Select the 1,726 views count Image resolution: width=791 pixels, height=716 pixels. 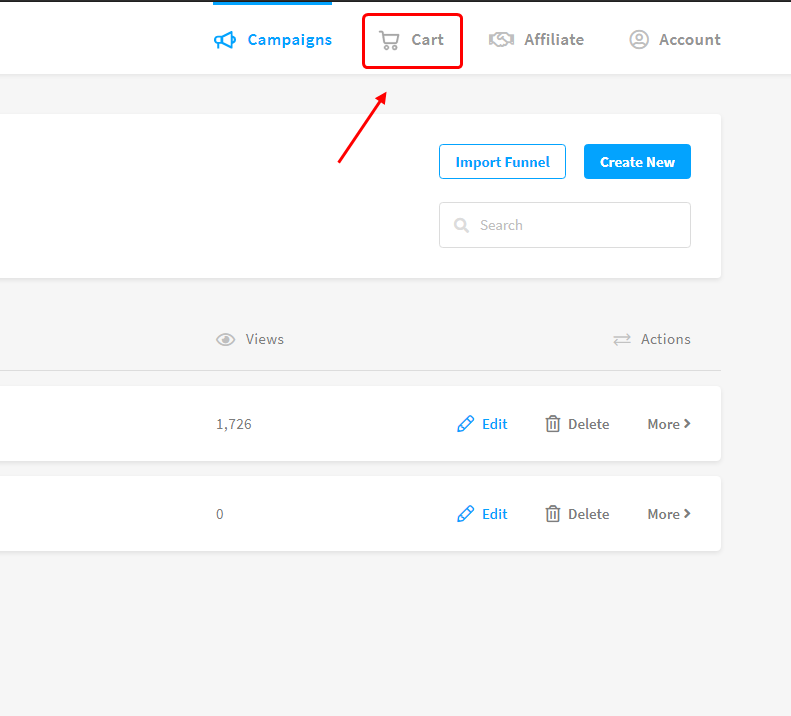click(234, 424)
